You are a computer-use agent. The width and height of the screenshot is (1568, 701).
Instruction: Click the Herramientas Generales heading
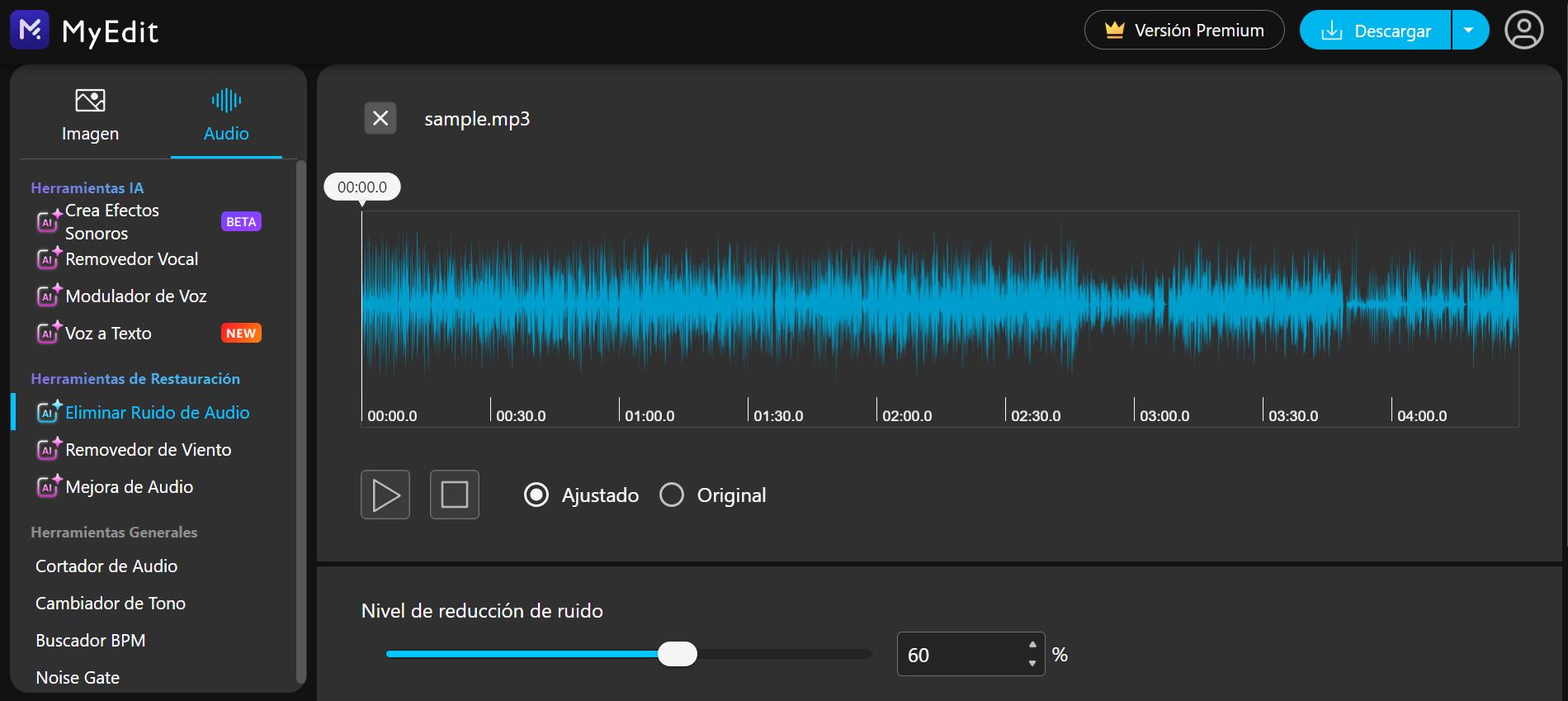pyautogui.click(x=114, y=533)
